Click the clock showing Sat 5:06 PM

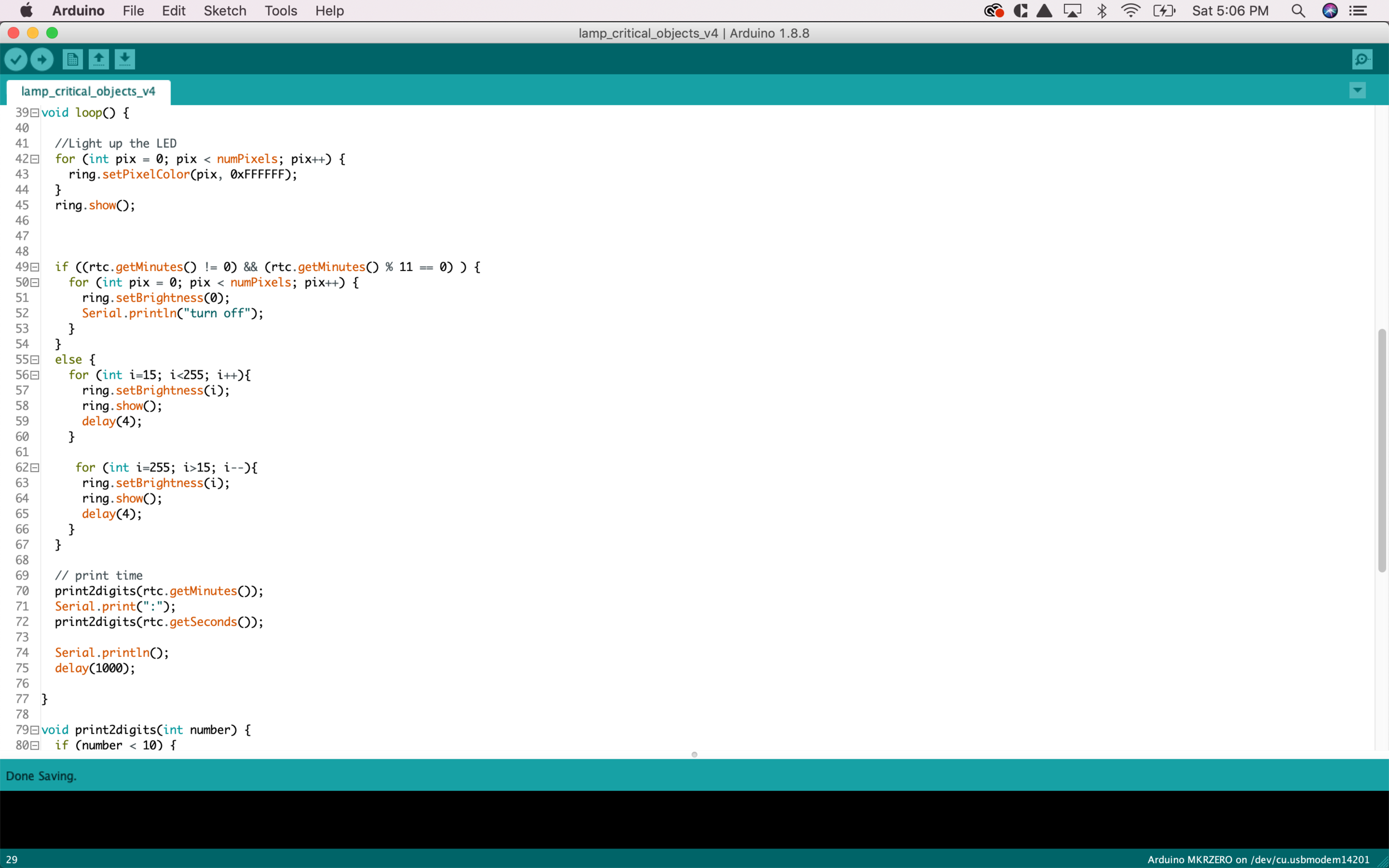[1231, 11]
